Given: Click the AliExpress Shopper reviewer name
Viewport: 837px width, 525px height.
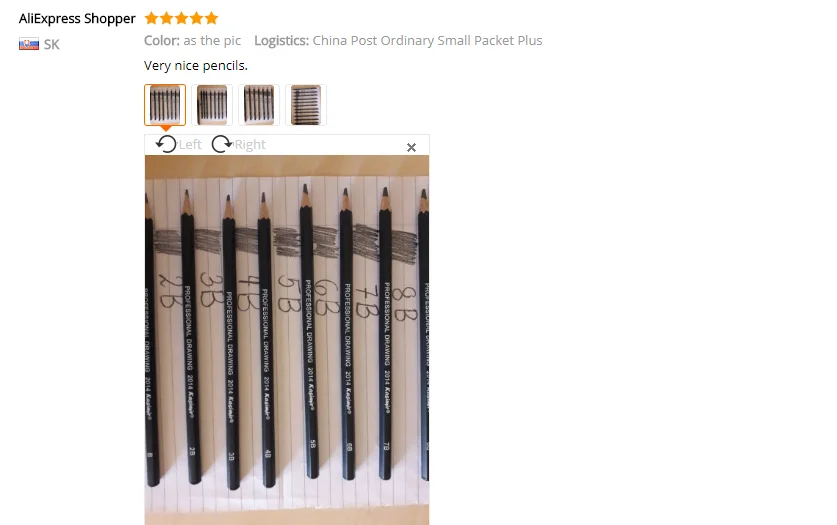Looking at the screenshot, I should (77, 19).
